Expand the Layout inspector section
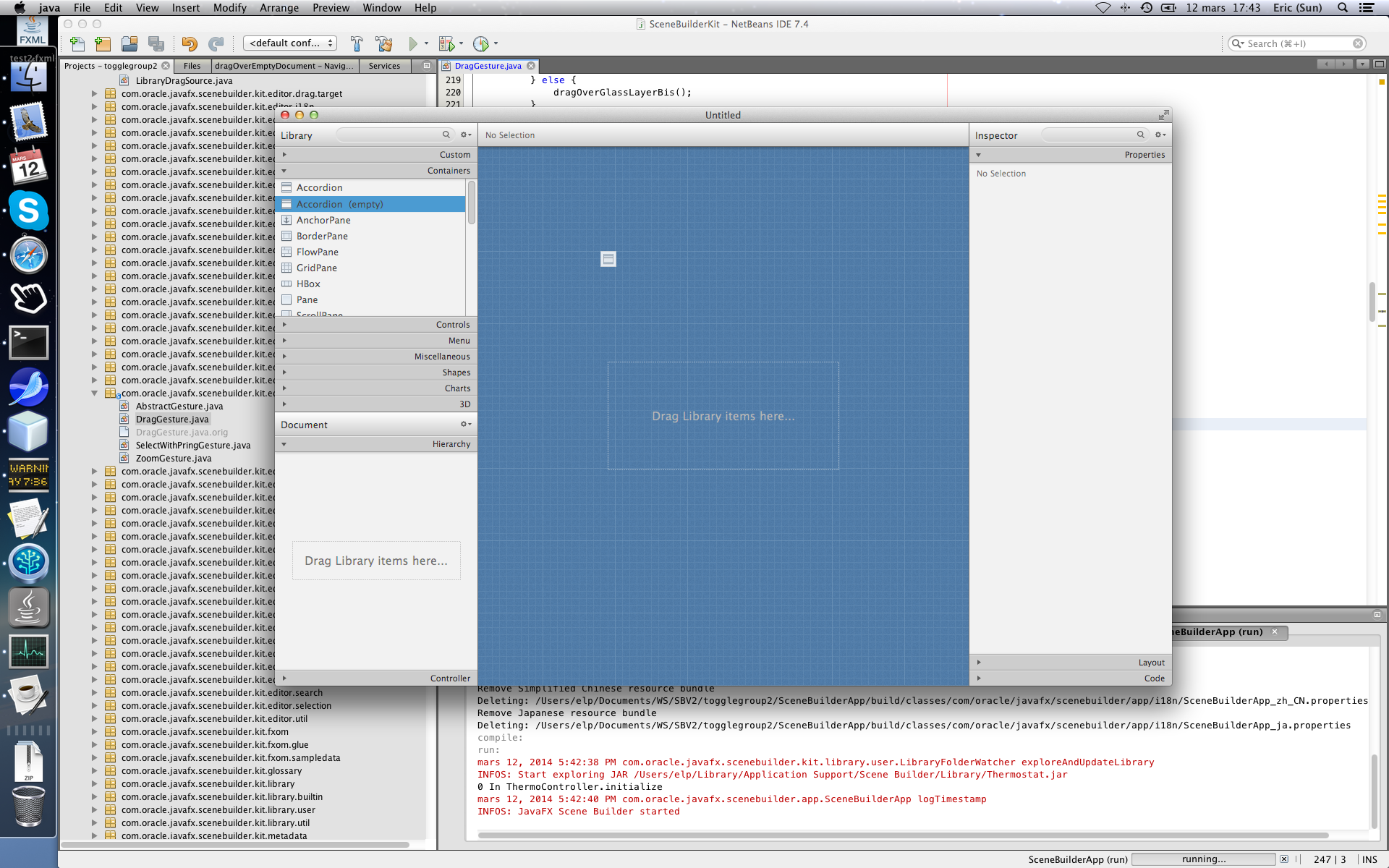1389x868 pixels. (1071, 663)
